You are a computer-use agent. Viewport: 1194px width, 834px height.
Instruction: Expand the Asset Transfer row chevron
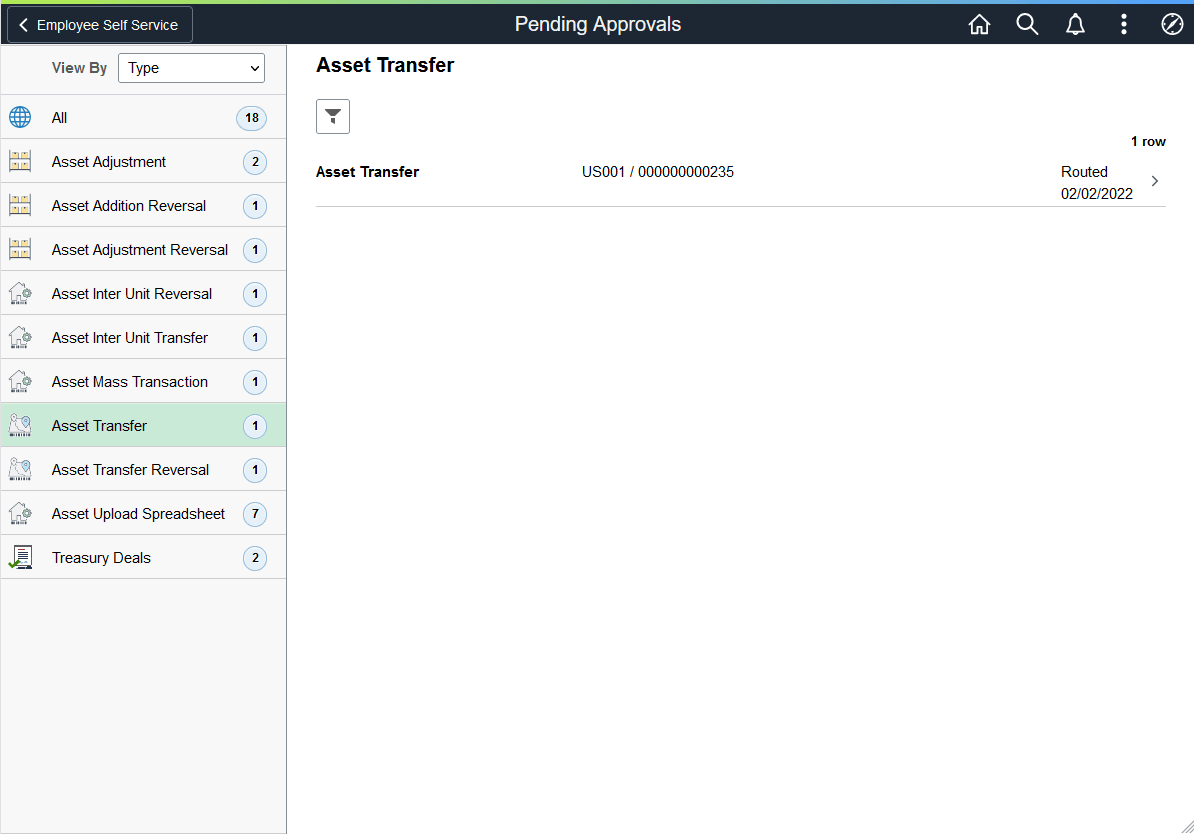click(1155, 181)
